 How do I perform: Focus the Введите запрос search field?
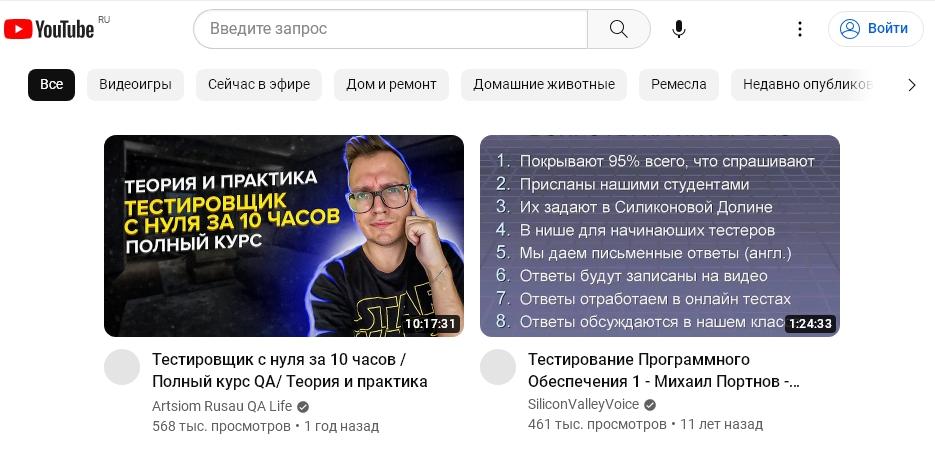pyautogui.click(x=391, y=29)
